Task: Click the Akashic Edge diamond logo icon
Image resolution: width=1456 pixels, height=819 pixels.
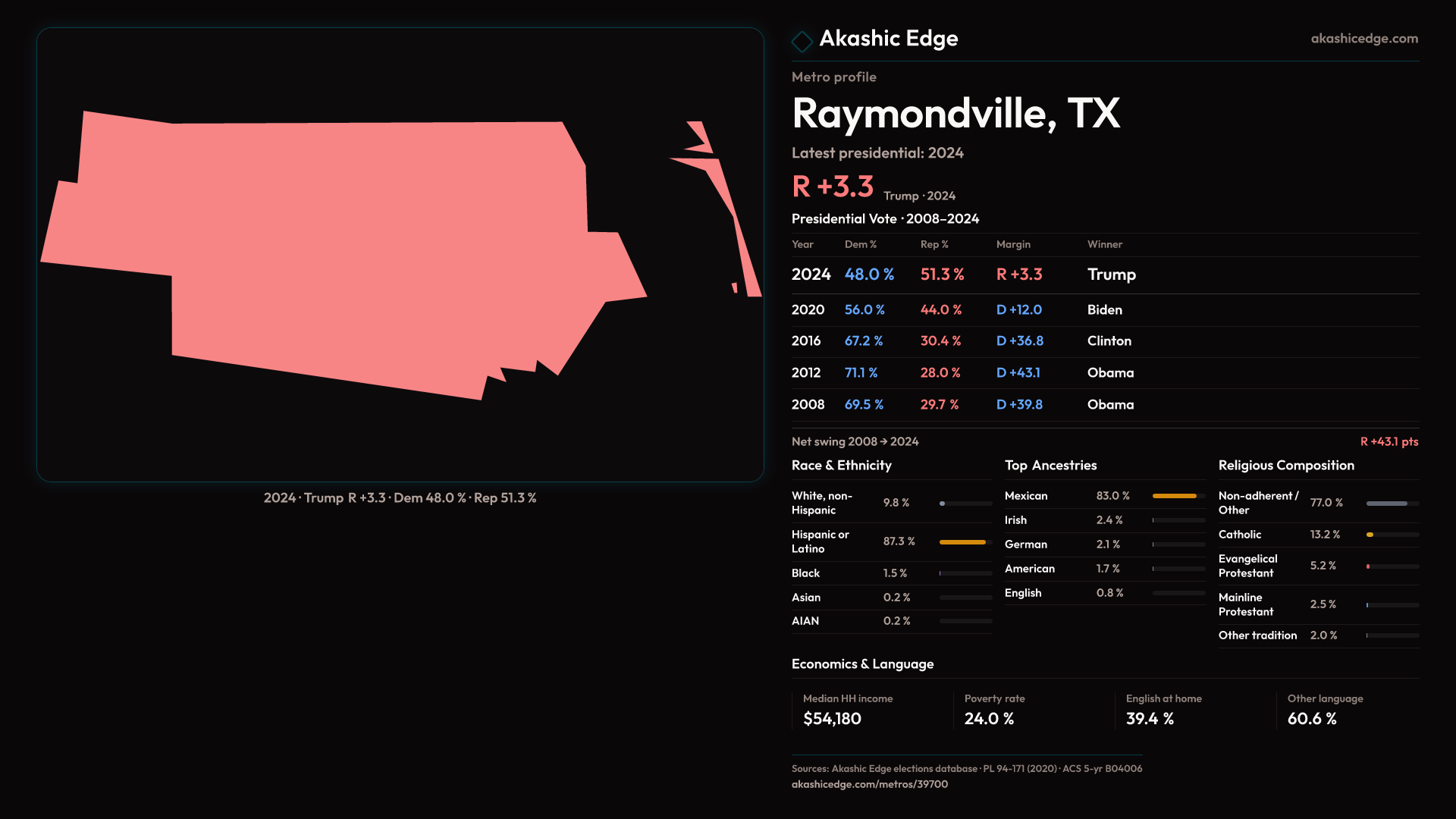Action: tap(802, 41)
